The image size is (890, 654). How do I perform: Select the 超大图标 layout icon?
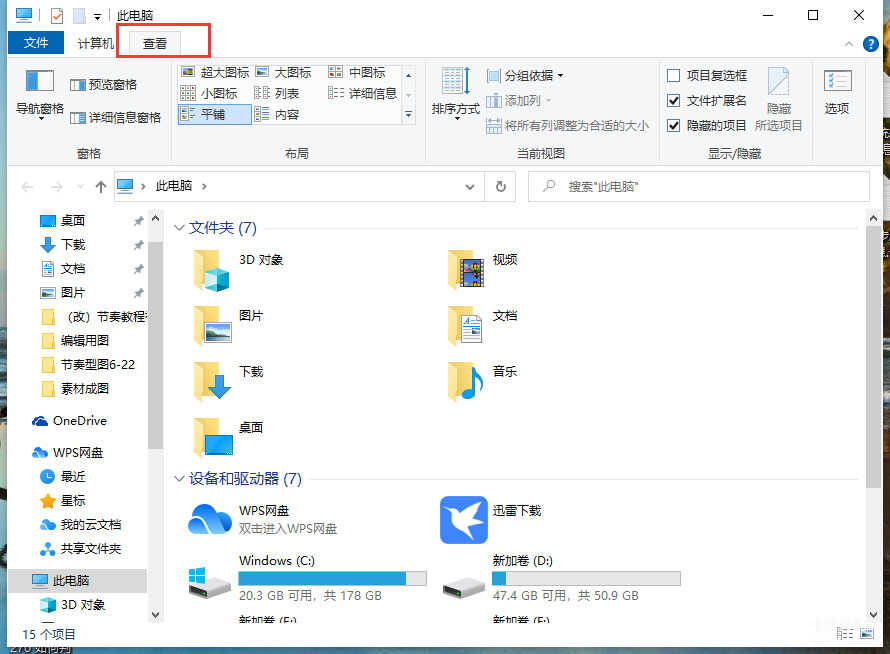coord(188,72)
